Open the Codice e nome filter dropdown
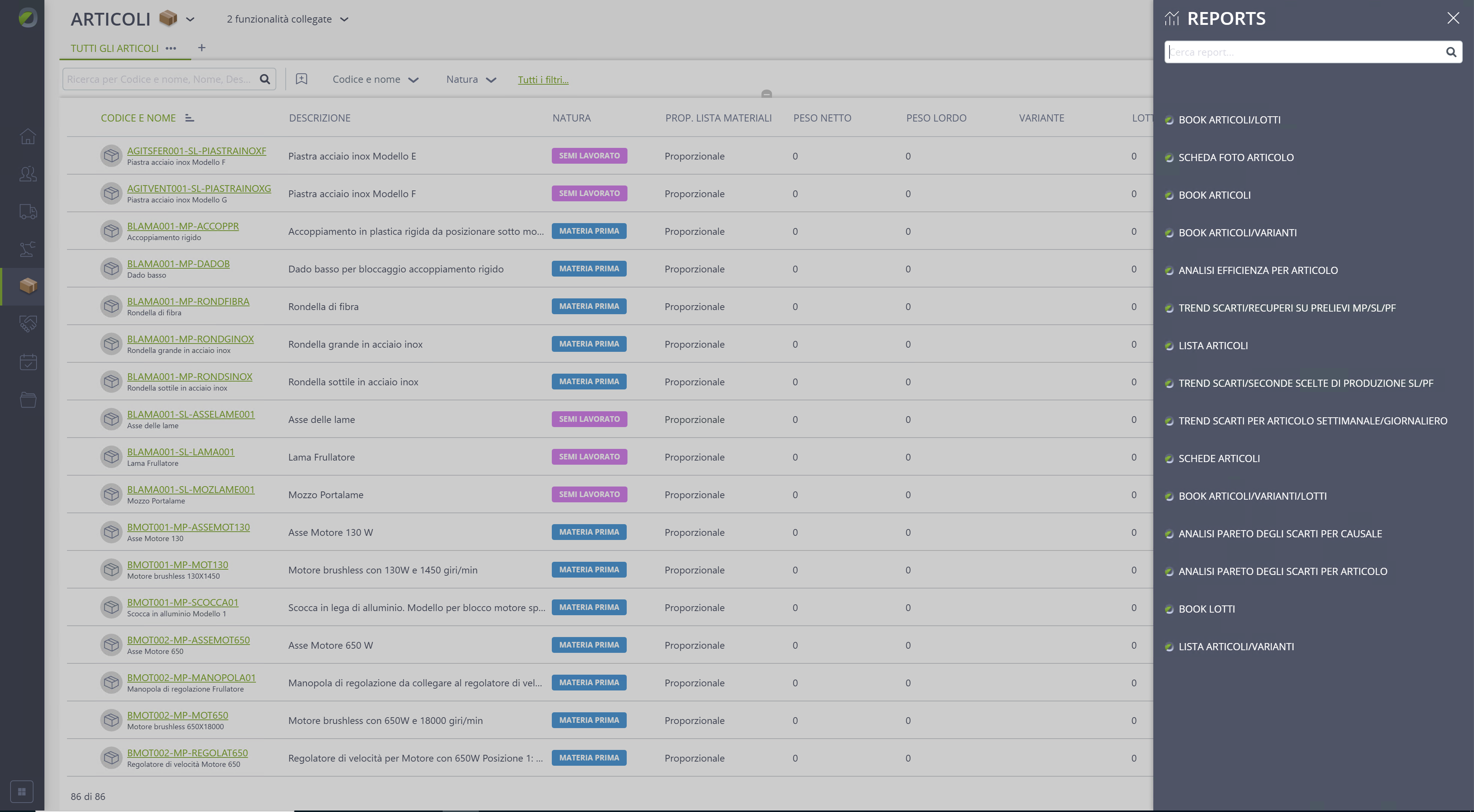The image size is (1474, 812). [x=375, y=79]
